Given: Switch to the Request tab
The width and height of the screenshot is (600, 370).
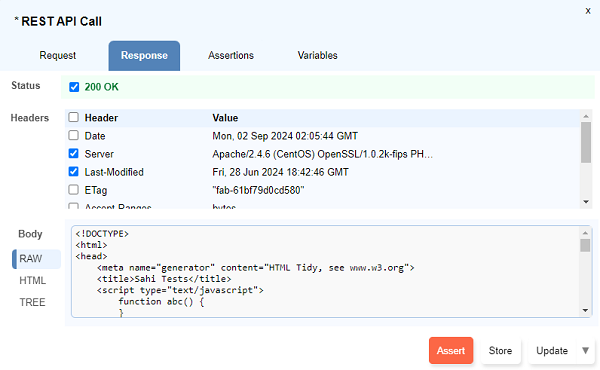Looking at the screenshot, I should (x=58, y=55).
